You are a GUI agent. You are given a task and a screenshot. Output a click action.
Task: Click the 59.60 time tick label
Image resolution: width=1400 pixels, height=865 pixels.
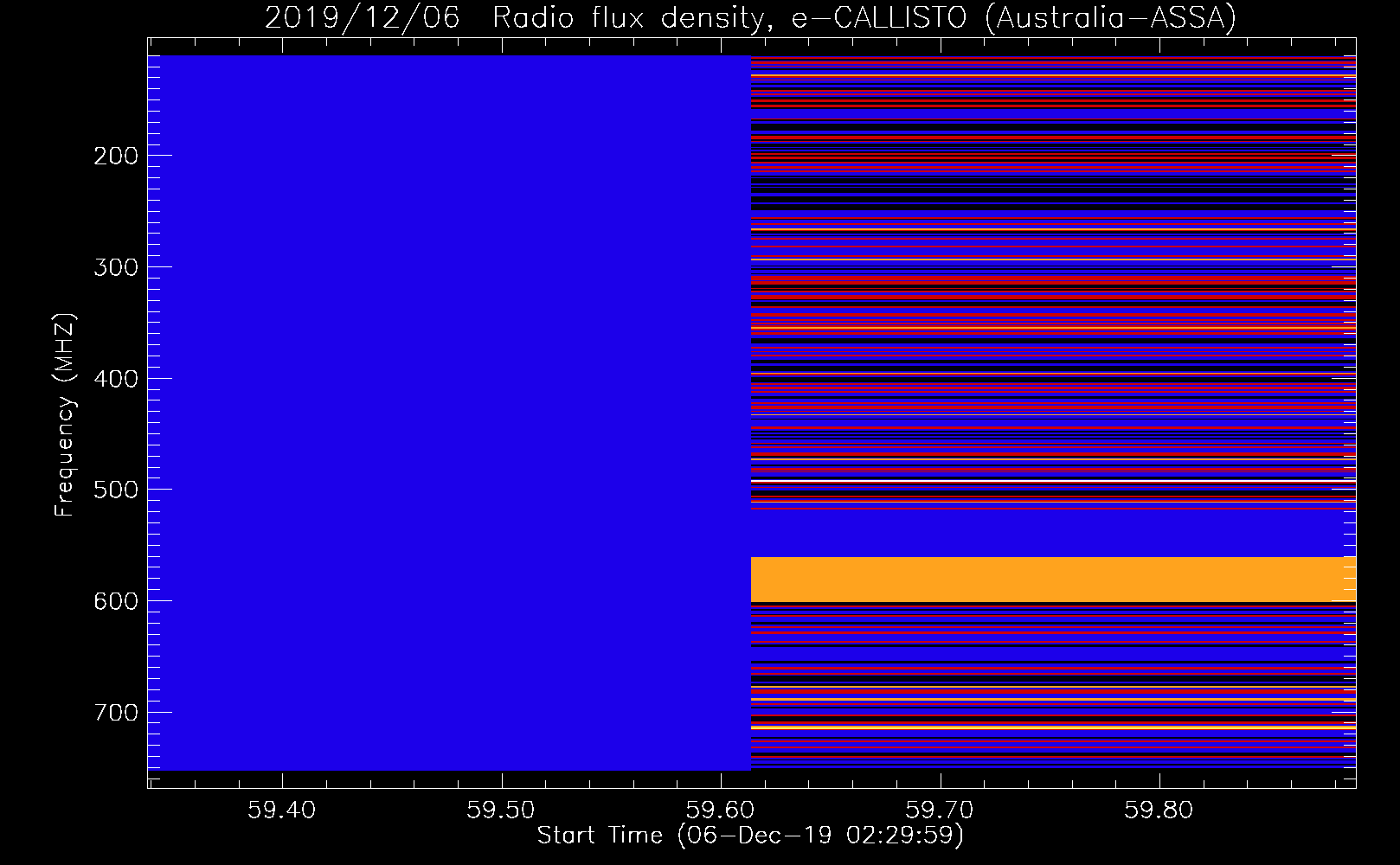[x=720, y=811]
